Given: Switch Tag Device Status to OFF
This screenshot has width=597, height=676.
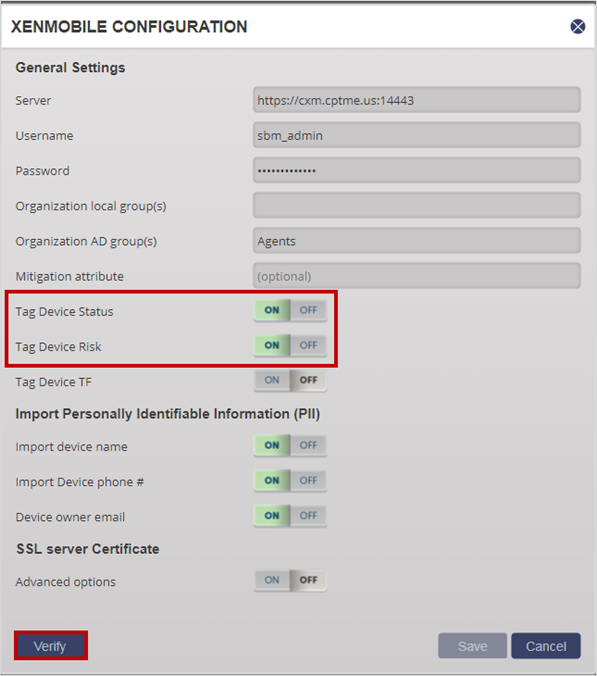Looking at the screenshot, I should 309,310.
